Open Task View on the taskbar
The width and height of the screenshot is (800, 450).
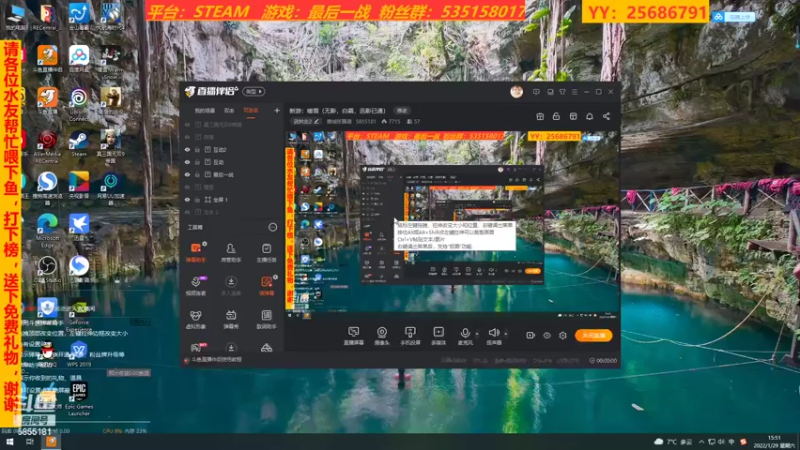(x=30, y=442)
